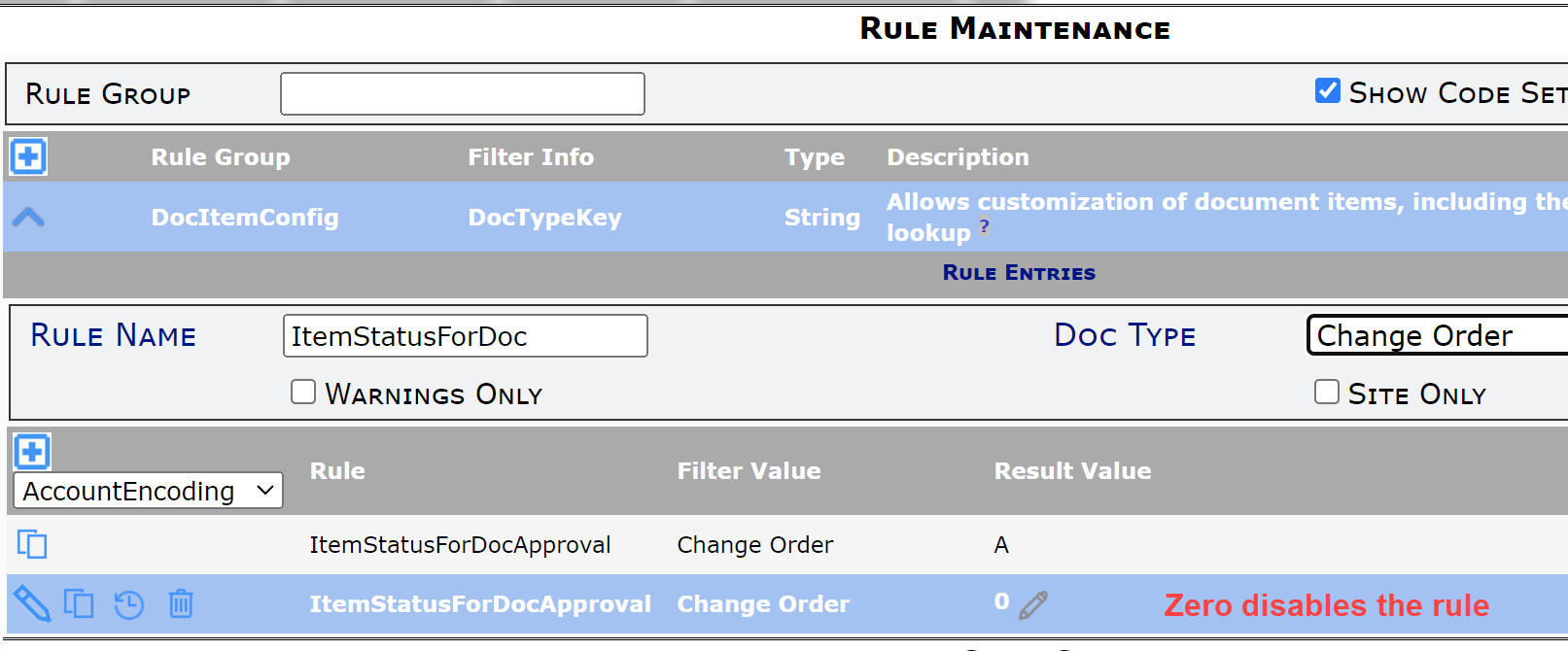Open the help question mark after lookup
This screenshot has height=651, width=1568.
coord(985,226)
